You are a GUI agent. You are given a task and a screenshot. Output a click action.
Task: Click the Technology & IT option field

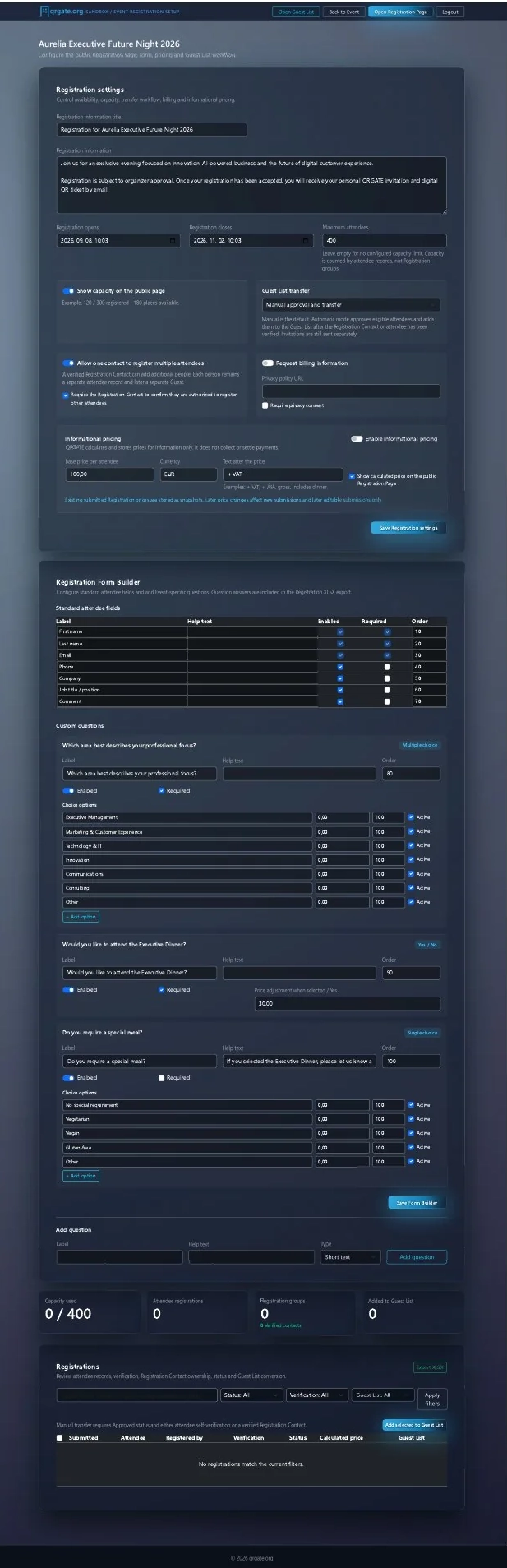click(187, 846)
